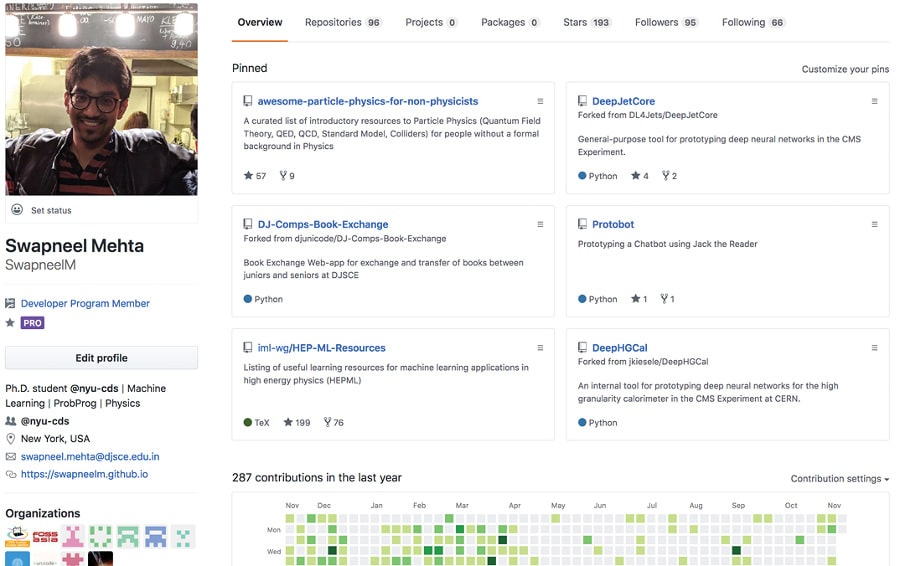Click the PRO badge label
This screenshot has height=566, width=900.
(33, 323)
